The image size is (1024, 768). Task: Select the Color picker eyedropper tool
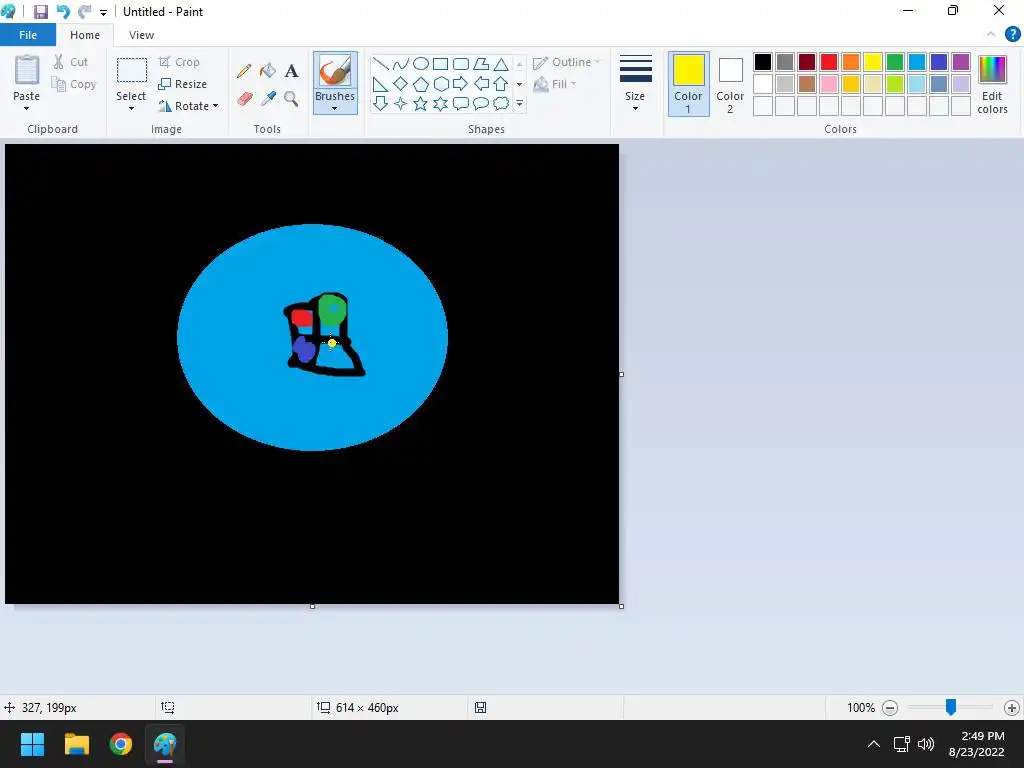tap(268, 99)
